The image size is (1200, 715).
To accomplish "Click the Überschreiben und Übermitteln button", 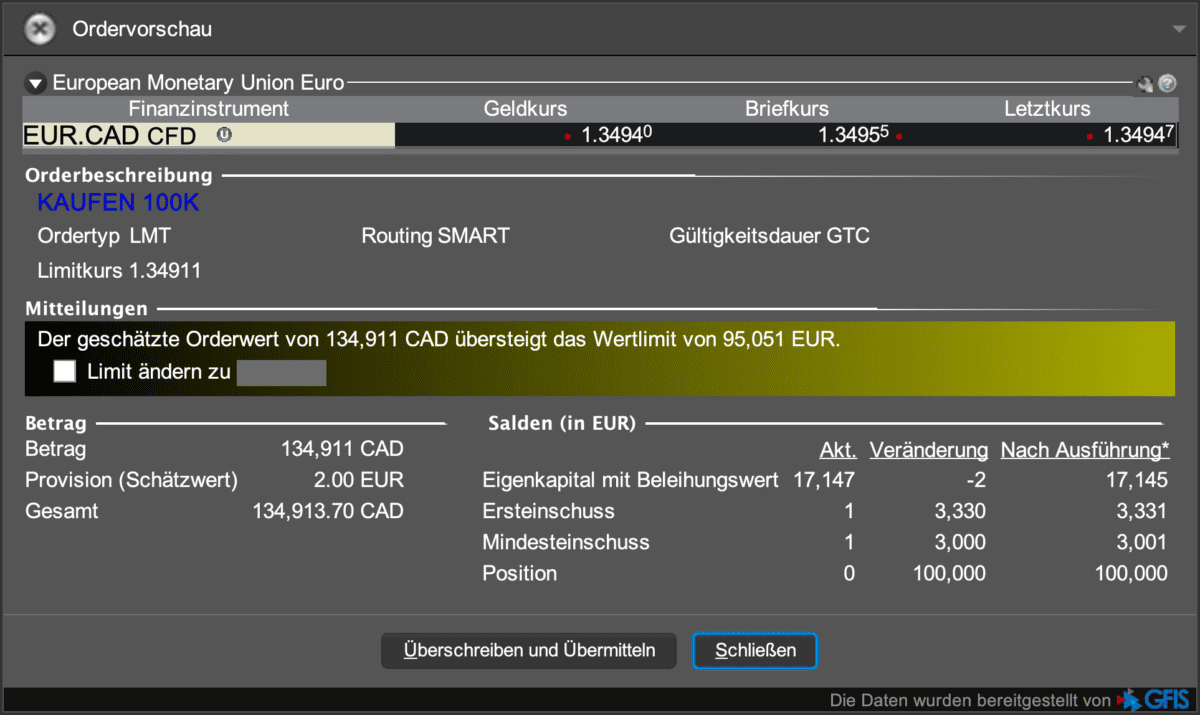I will pos(529,650).
